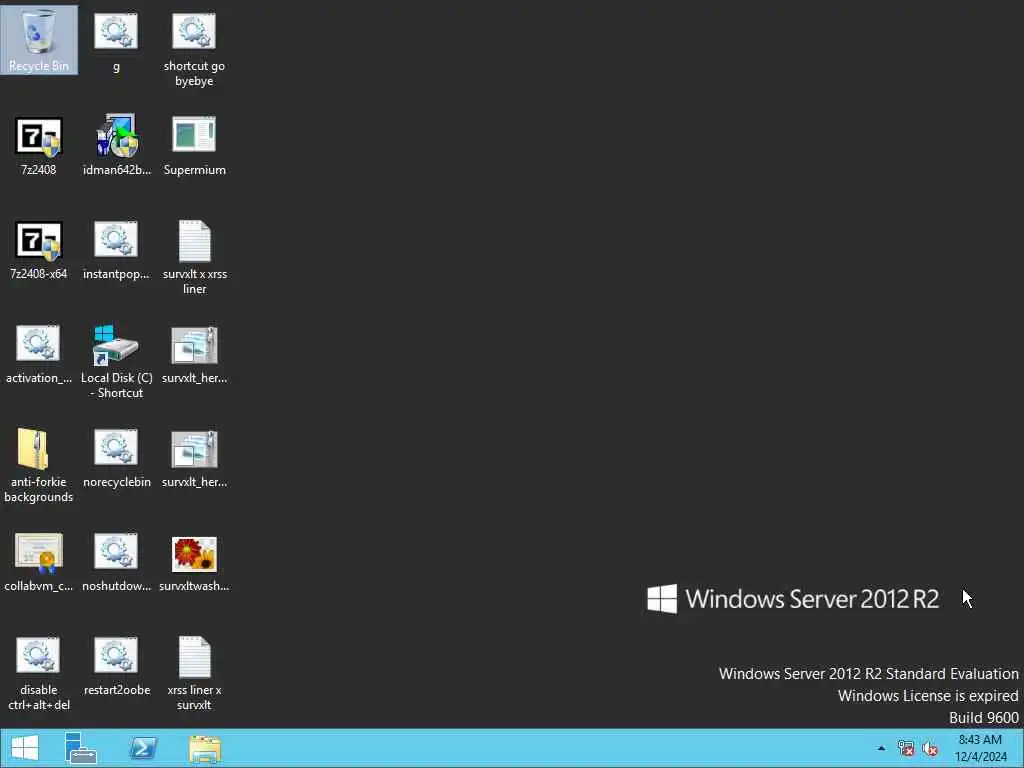The image size is (1024, 768).
Task: Select the disable ctrl+alt+del file icon
Action: (x=39, y=673)
